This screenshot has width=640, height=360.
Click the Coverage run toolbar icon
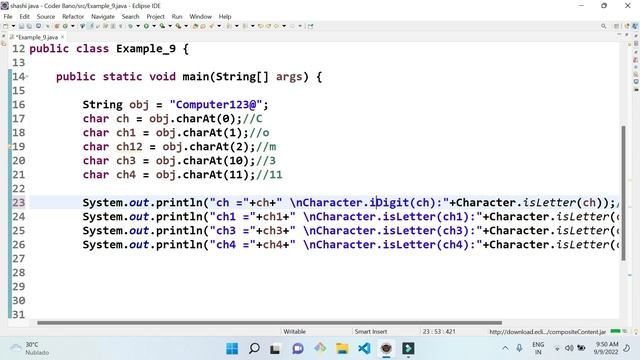coord(162,26)
